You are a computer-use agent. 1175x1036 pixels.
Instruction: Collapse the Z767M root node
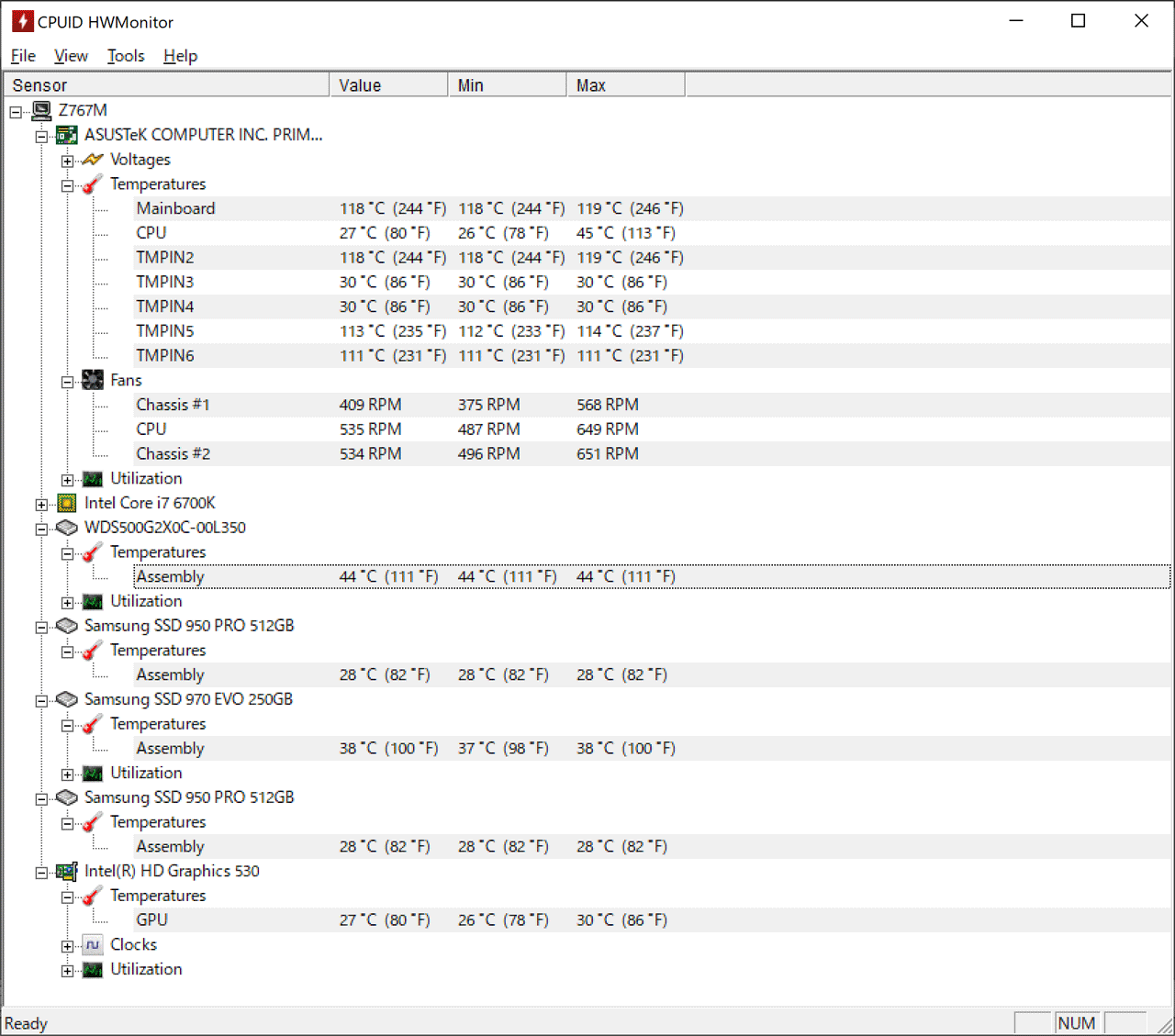coord(16,112)
